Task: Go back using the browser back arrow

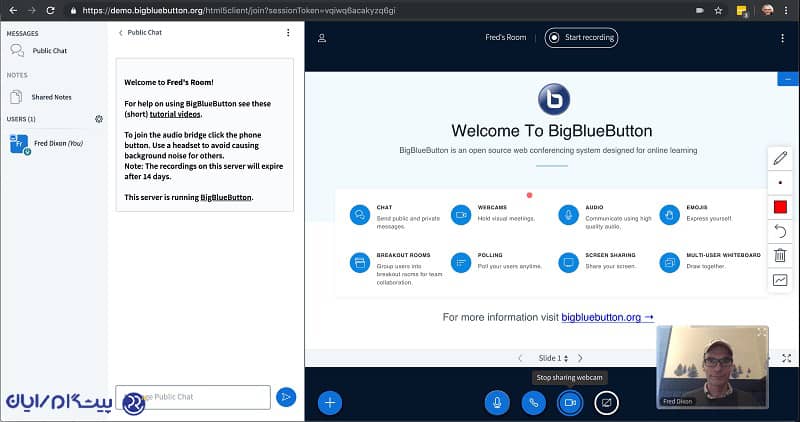Action: (13, 10)
